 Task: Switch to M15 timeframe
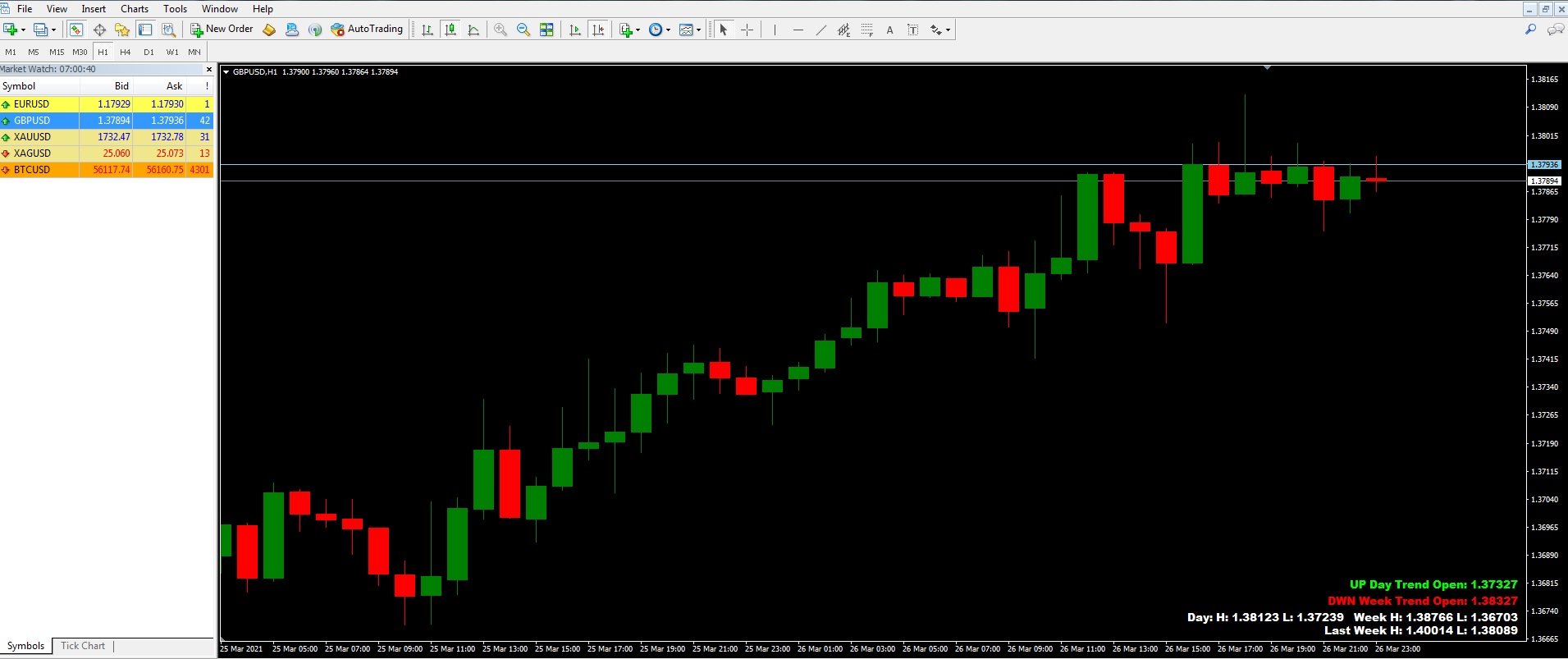[57, 52]
